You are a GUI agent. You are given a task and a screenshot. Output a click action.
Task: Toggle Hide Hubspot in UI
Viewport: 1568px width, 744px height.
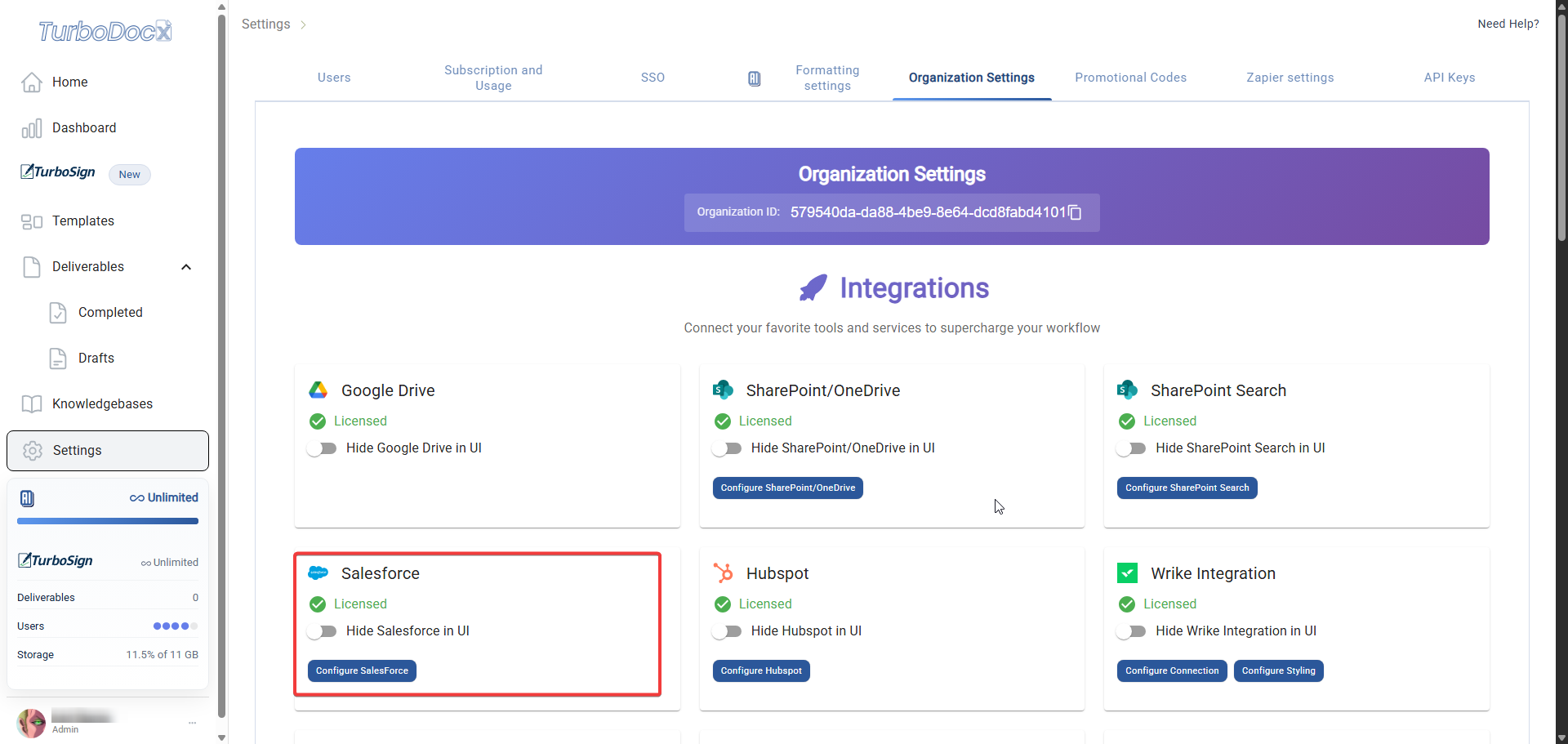click(x=727, y=631)
